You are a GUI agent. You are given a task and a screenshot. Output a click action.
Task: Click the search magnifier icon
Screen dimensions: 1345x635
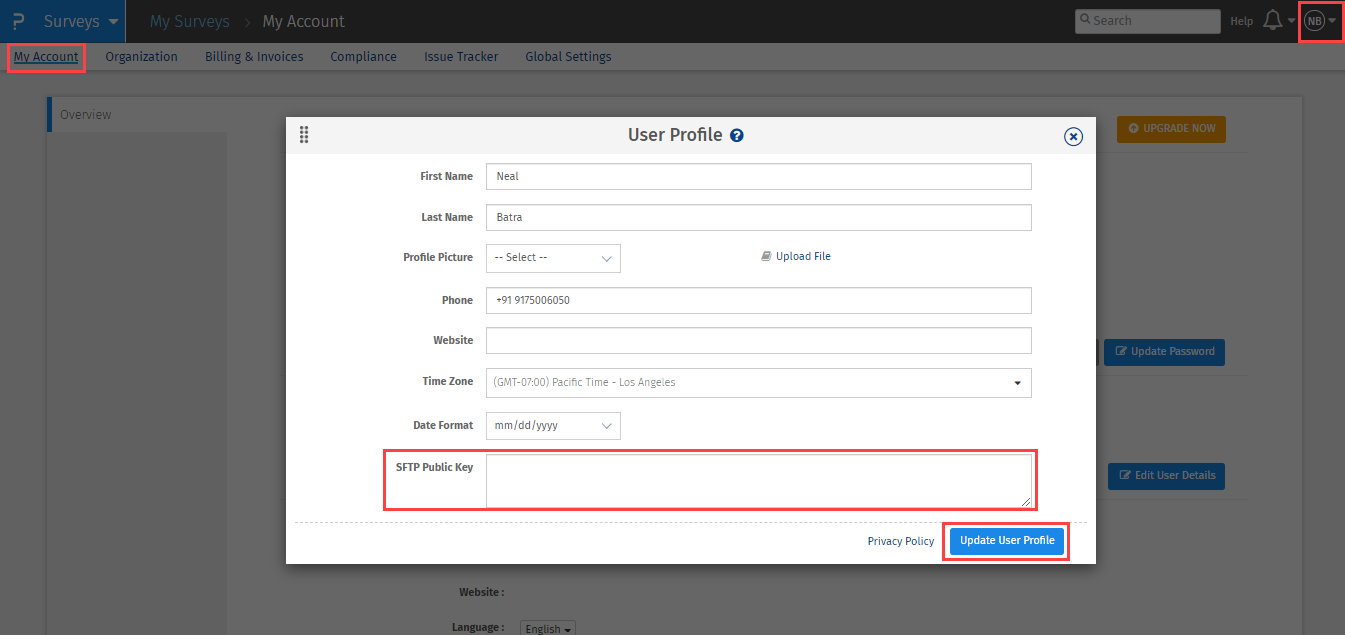(1085, 20)
